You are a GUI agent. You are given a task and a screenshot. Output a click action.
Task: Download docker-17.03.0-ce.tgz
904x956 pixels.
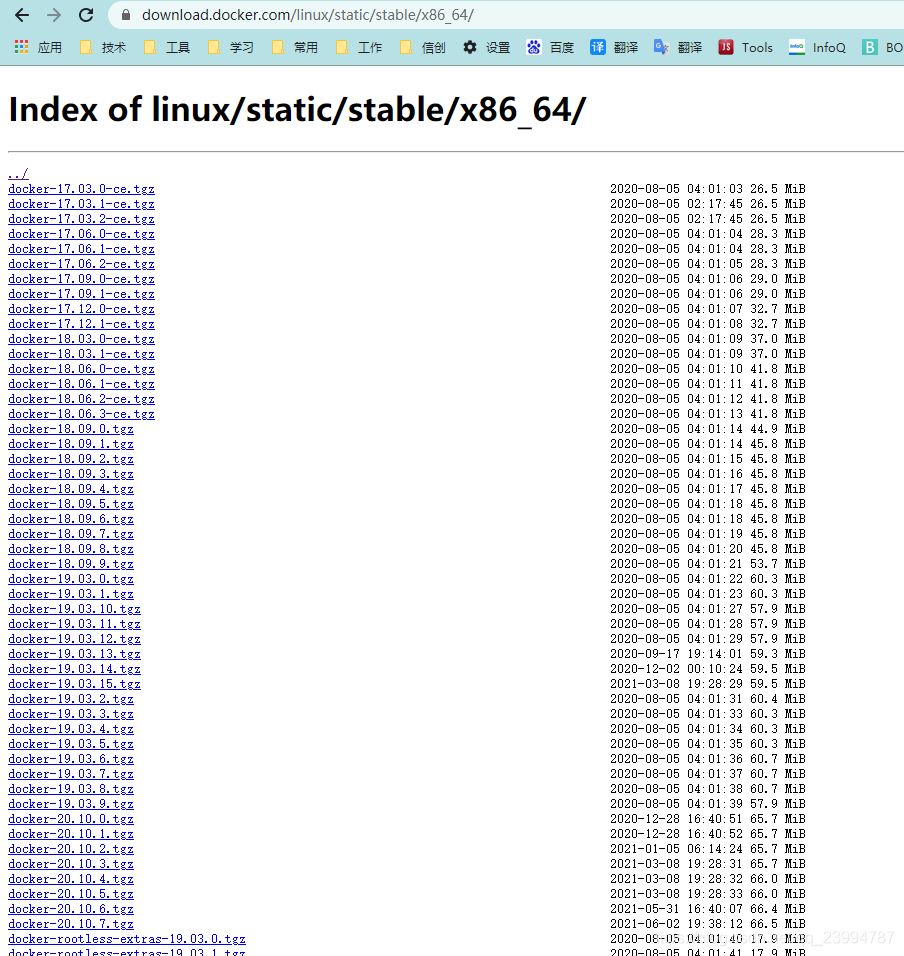[81, 189]
